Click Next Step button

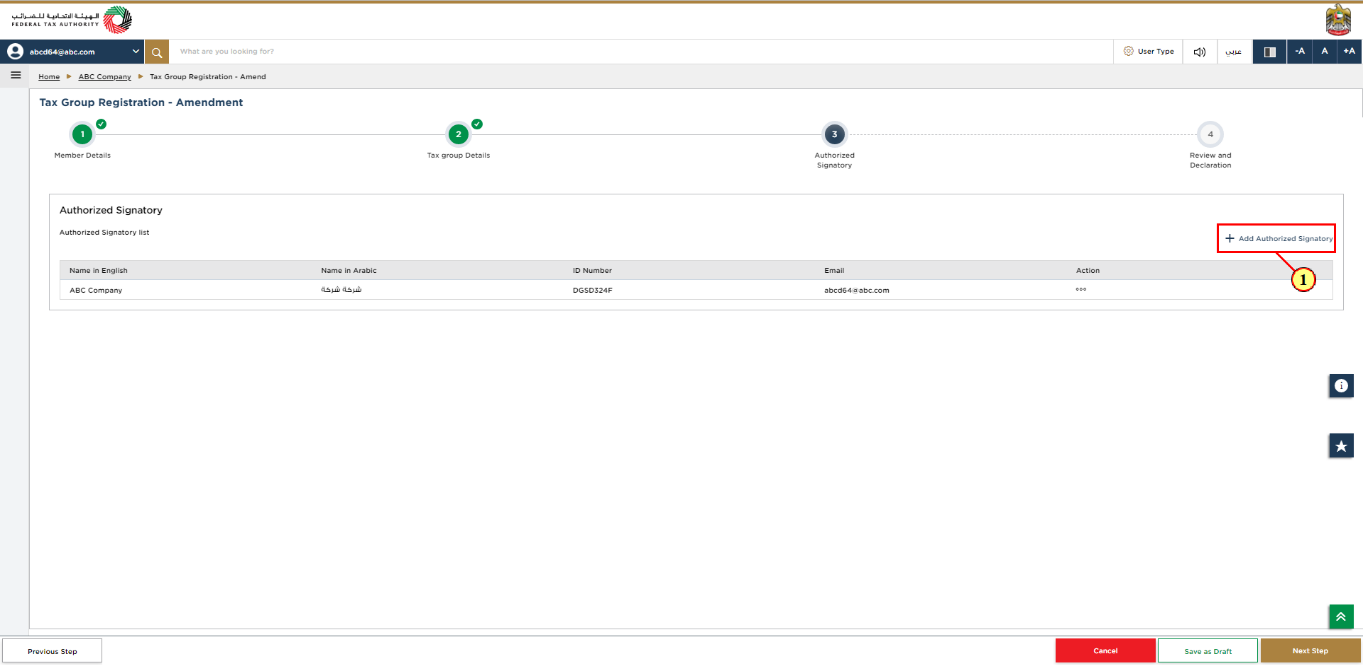click(1310, 651)
